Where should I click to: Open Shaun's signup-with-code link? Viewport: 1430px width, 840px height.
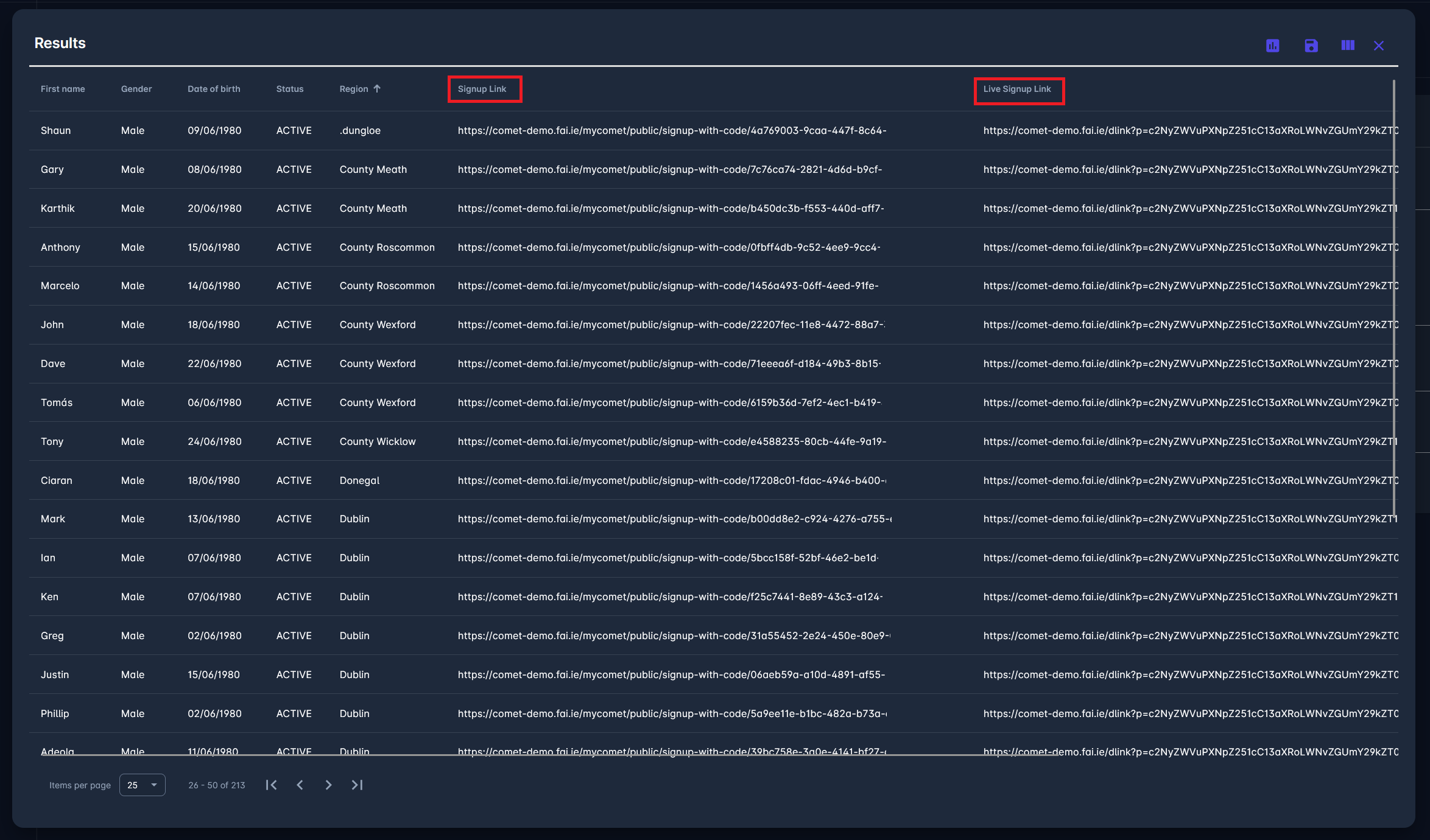[x=672, y=131]
